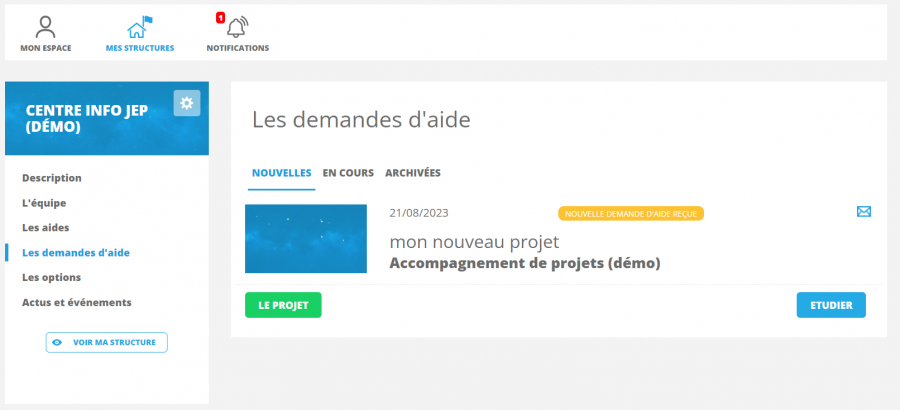This screenshot has width=900, height=410.
Task: Click the blue Etudier button
Action: (831, 305)
